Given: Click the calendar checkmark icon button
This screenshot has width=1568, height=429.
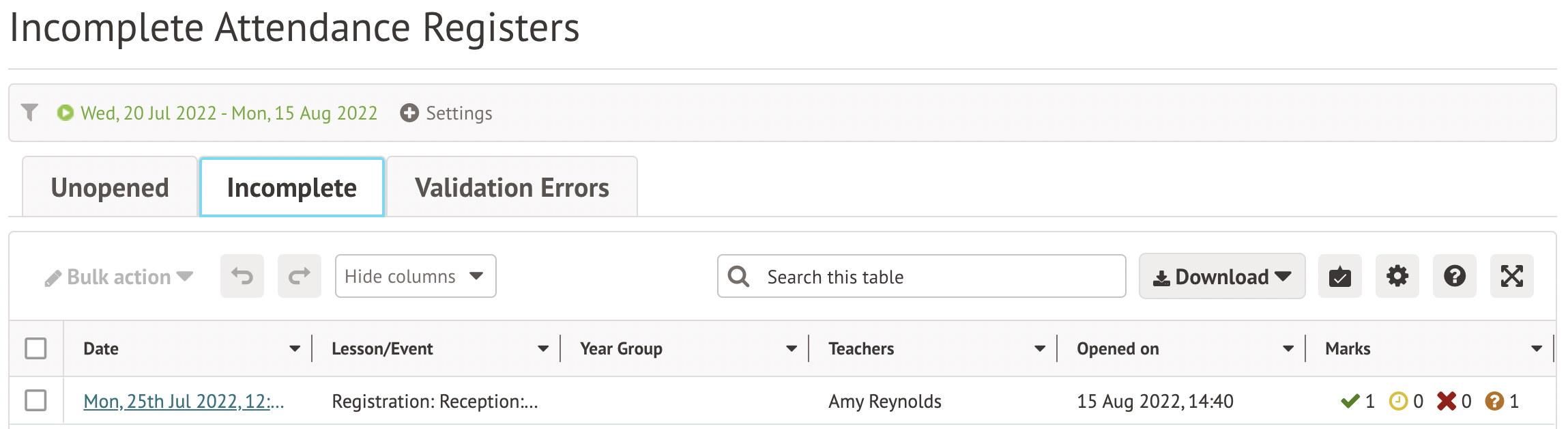Looking at the screenshot, I should 1339,277.
